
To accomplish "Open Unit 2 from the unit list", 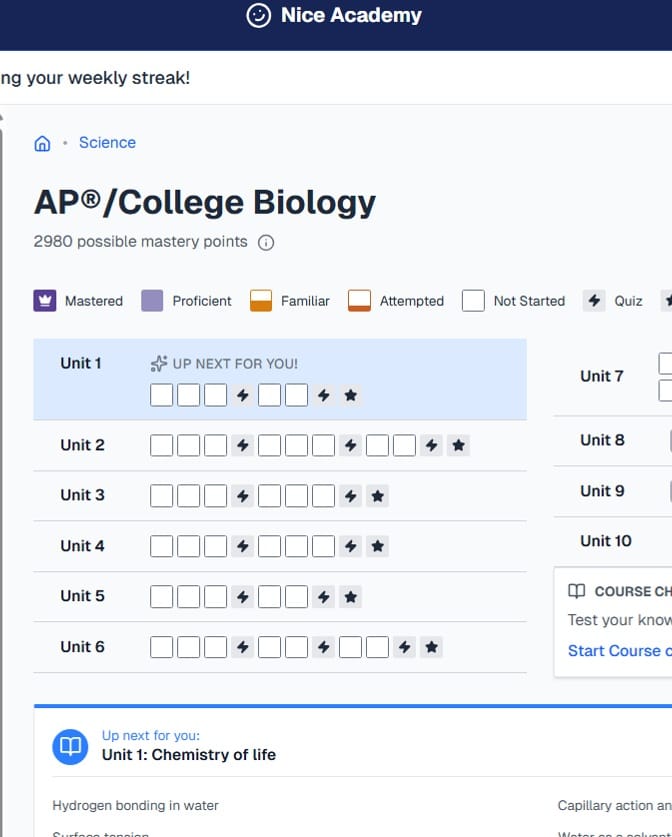I will pyautogui.click(x=82, y=445).
